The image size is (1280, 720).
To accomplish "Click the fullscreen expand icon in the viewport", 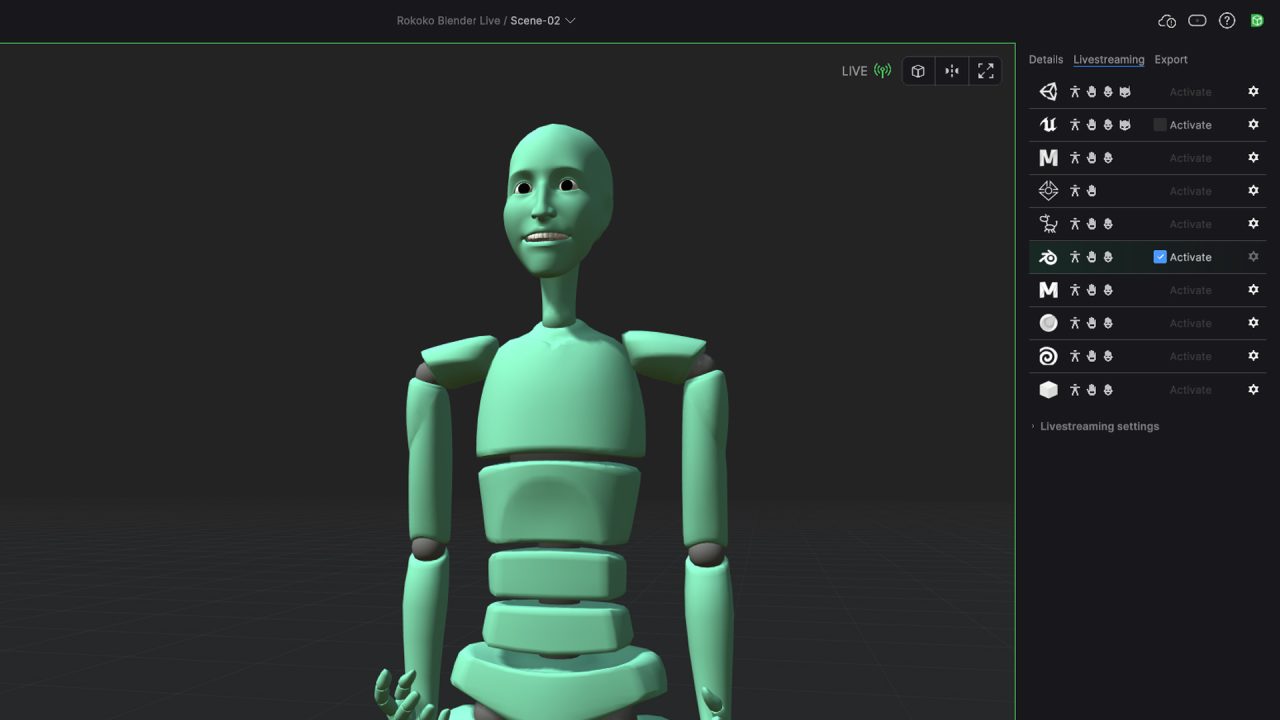I will 985,71.
